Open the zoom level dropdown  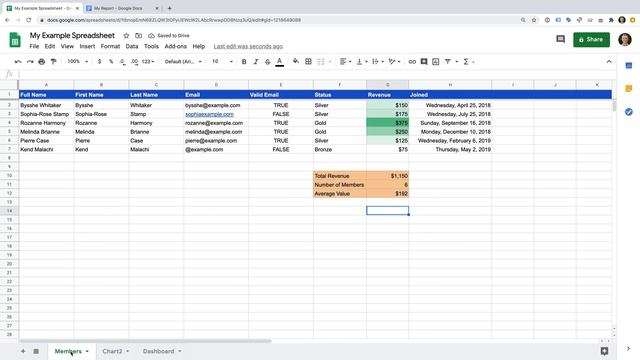click(x=78, y=62)
